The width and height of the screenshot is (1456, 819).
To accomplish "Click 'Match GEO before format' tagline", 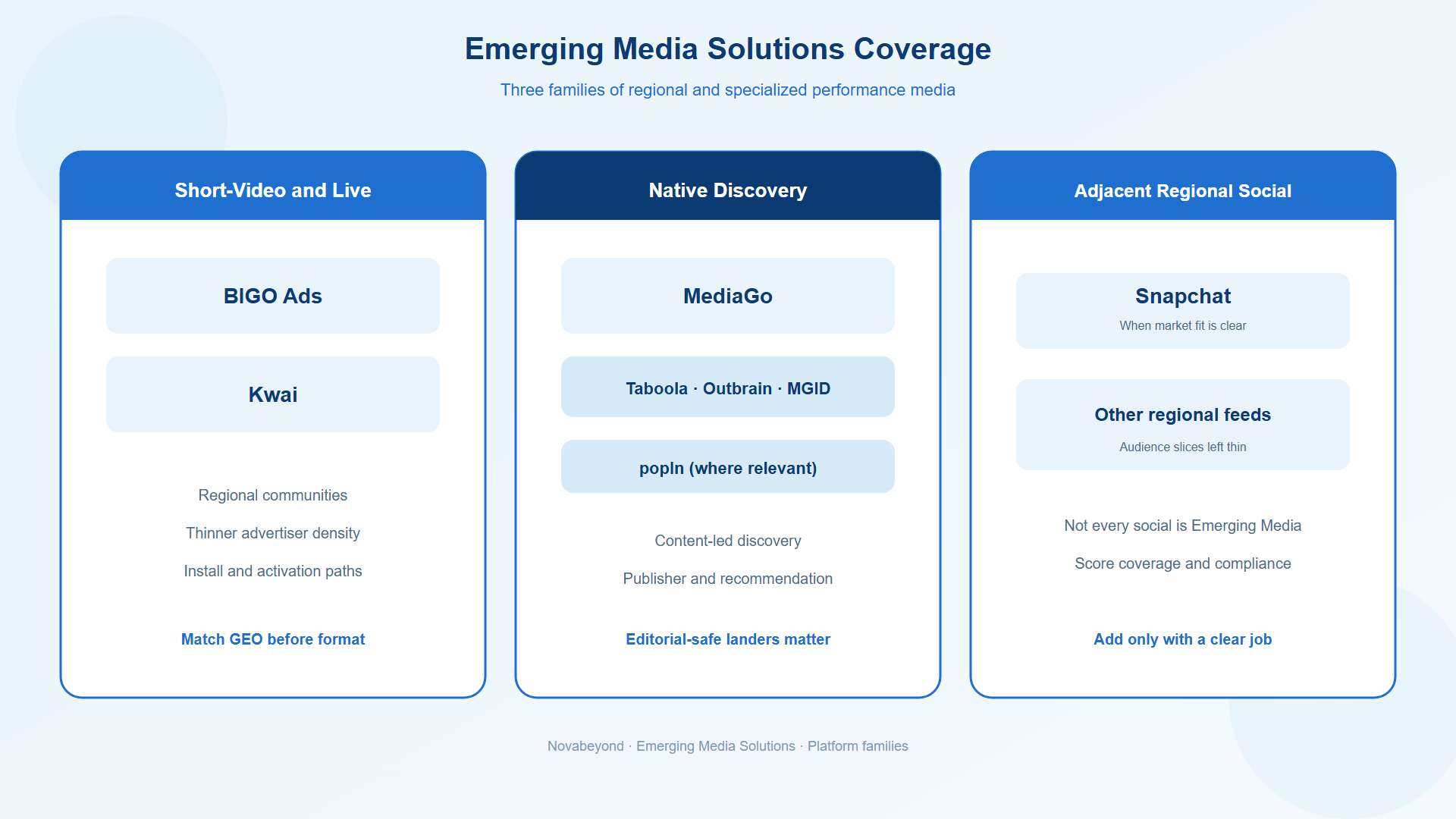I will 273,639.
